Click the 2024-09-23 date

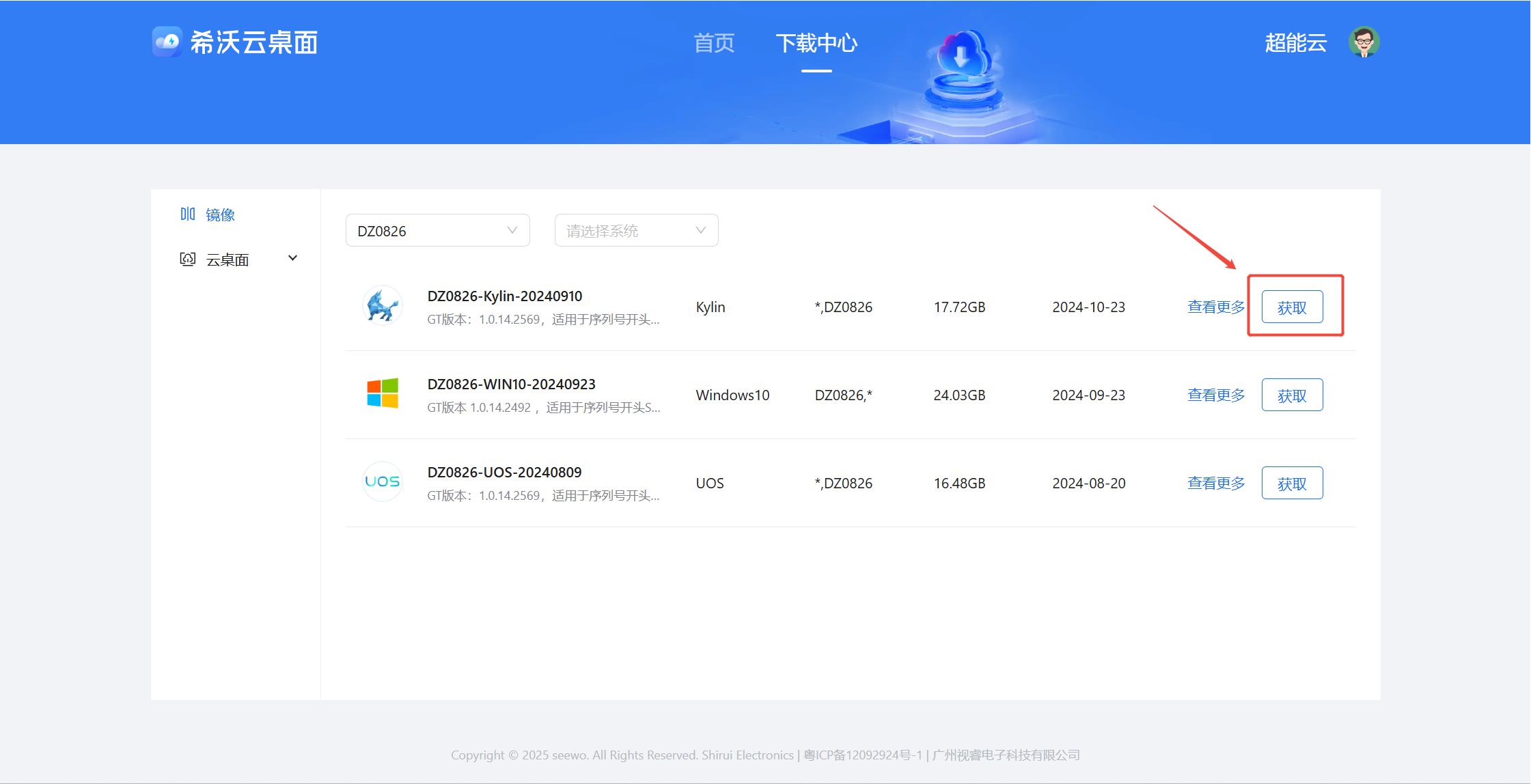tap(1088, 395)
